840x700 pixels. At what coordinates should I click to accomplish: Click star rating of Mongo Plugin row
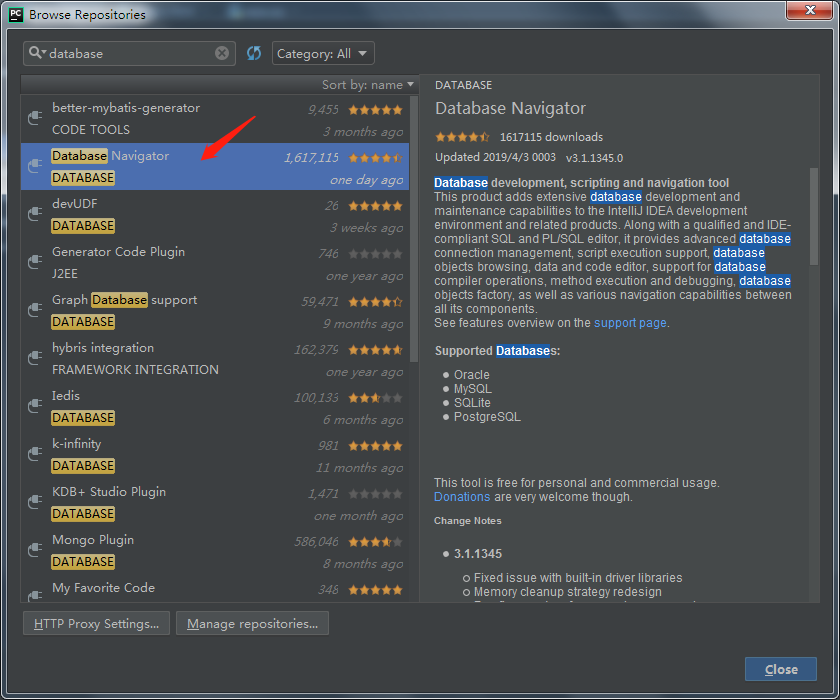[x=375, y=542]
